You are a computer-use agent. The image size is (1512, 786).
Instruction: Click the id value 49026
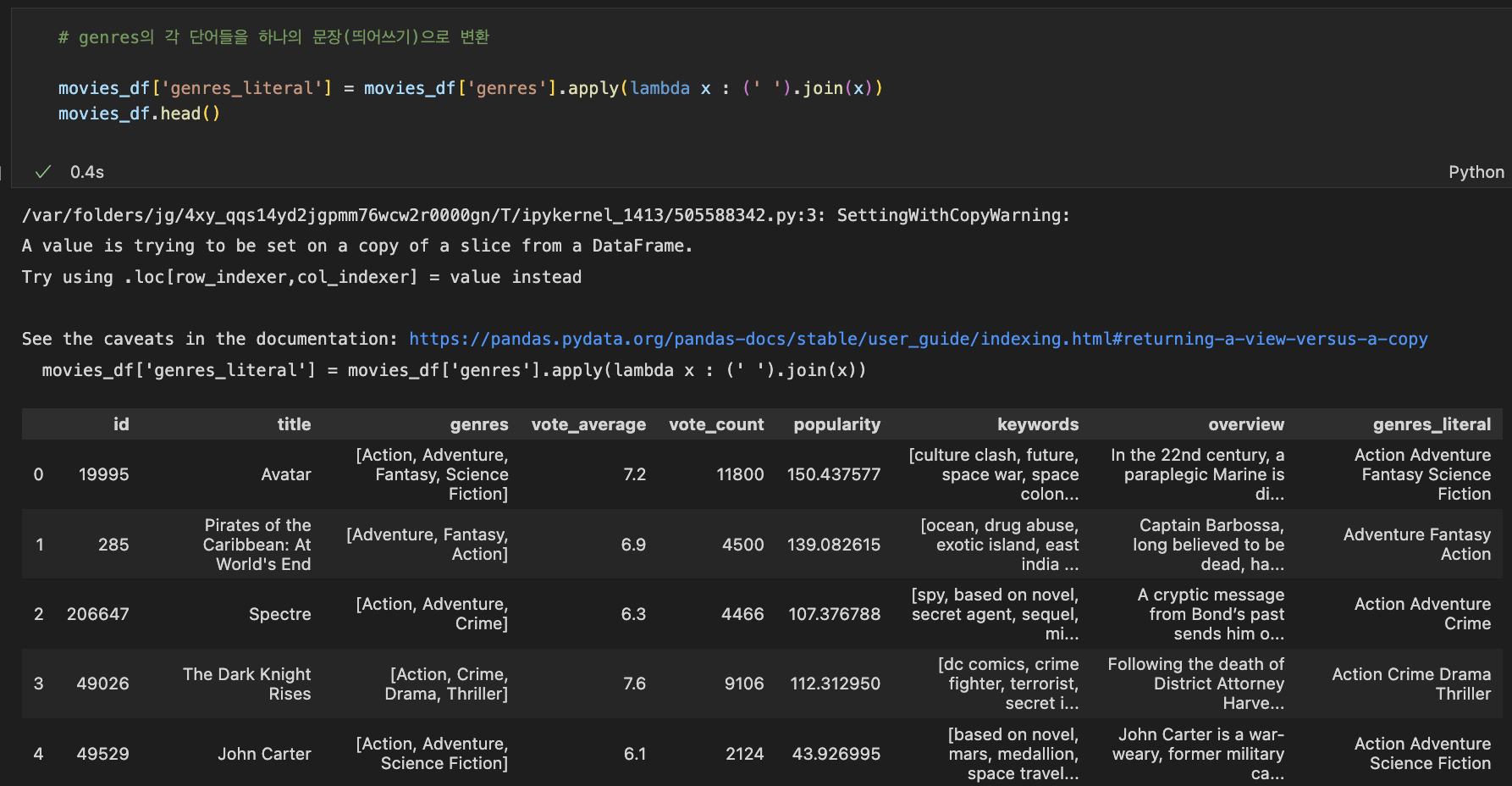[x=103, y=684]
